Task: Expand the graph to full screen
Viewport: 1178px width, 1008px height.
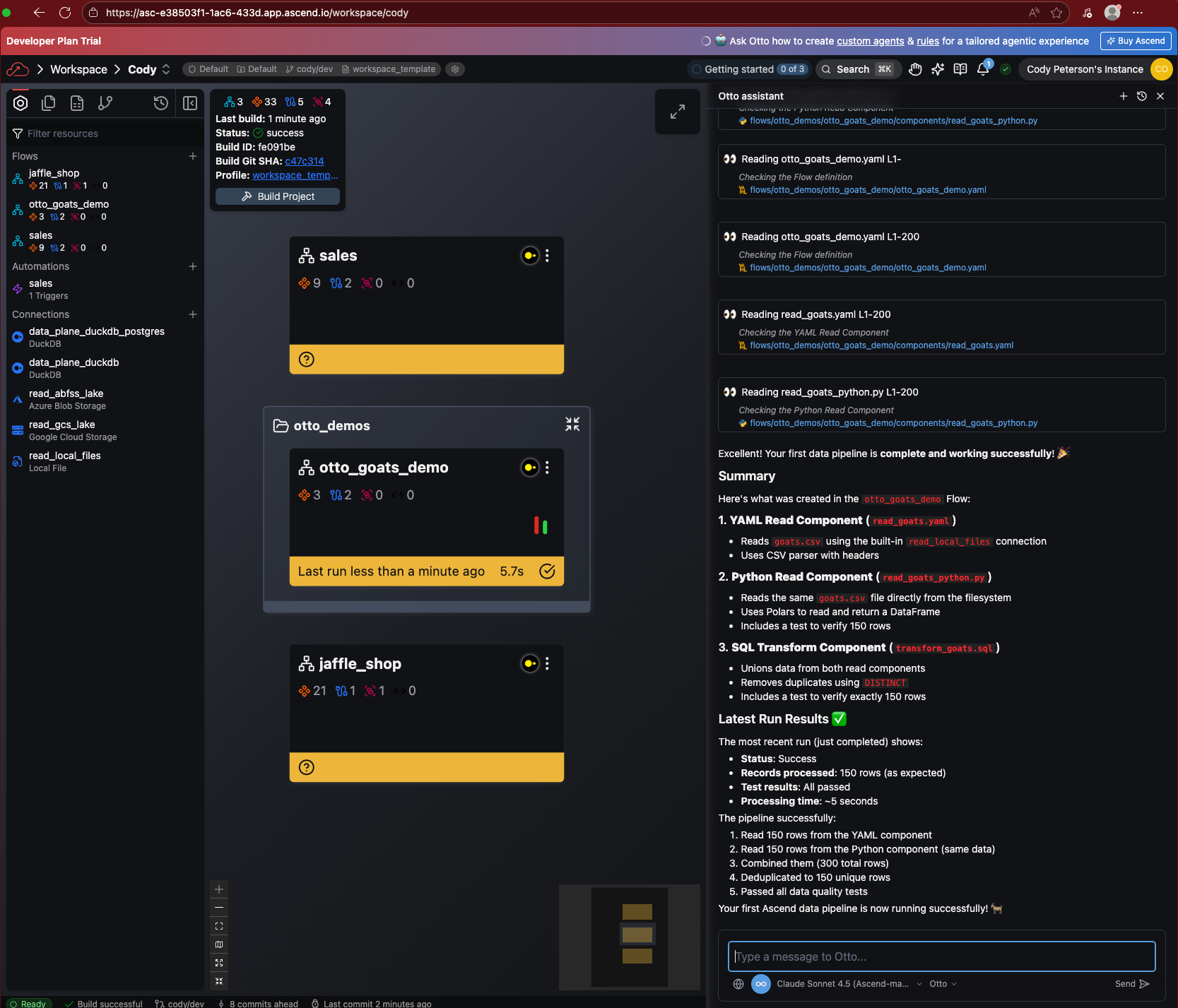Action: (x=678, y=112)
